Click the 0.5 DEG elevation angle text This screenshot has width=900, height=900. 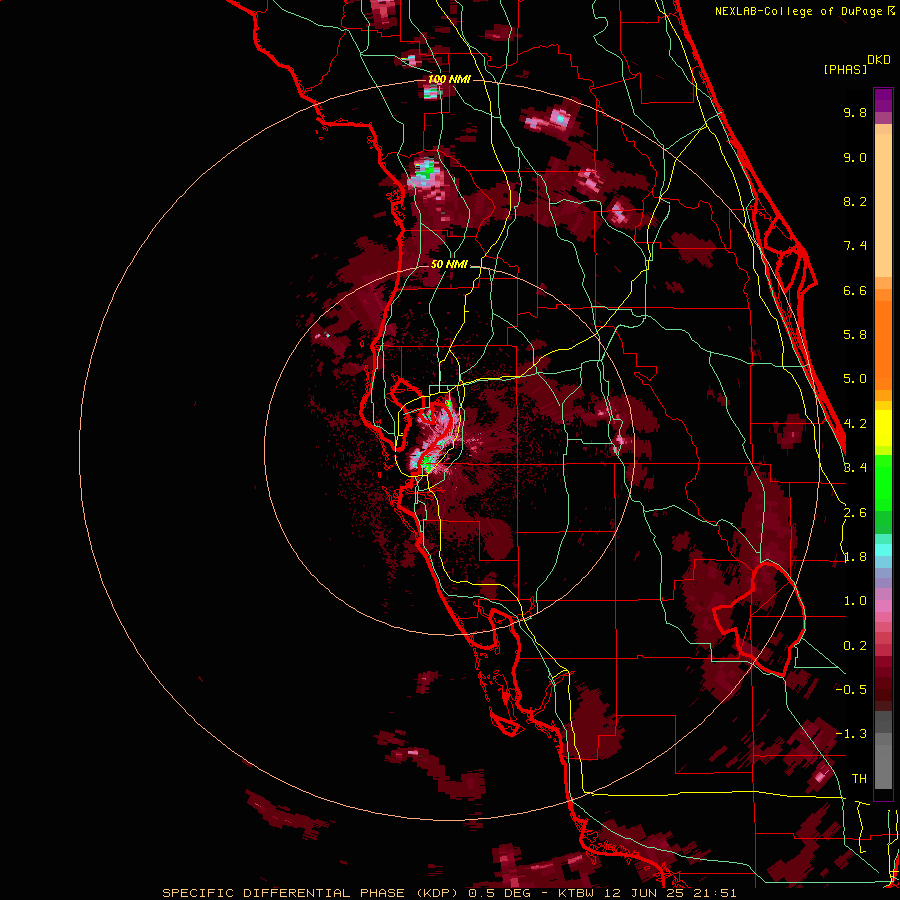click(x=500, y=893)
